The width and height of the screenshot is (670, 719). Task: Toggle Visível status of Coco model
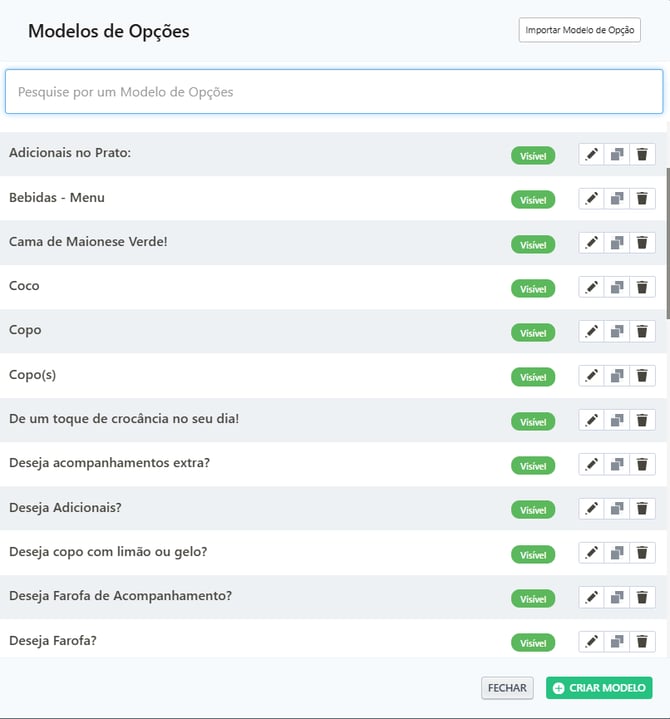(533, 289)
